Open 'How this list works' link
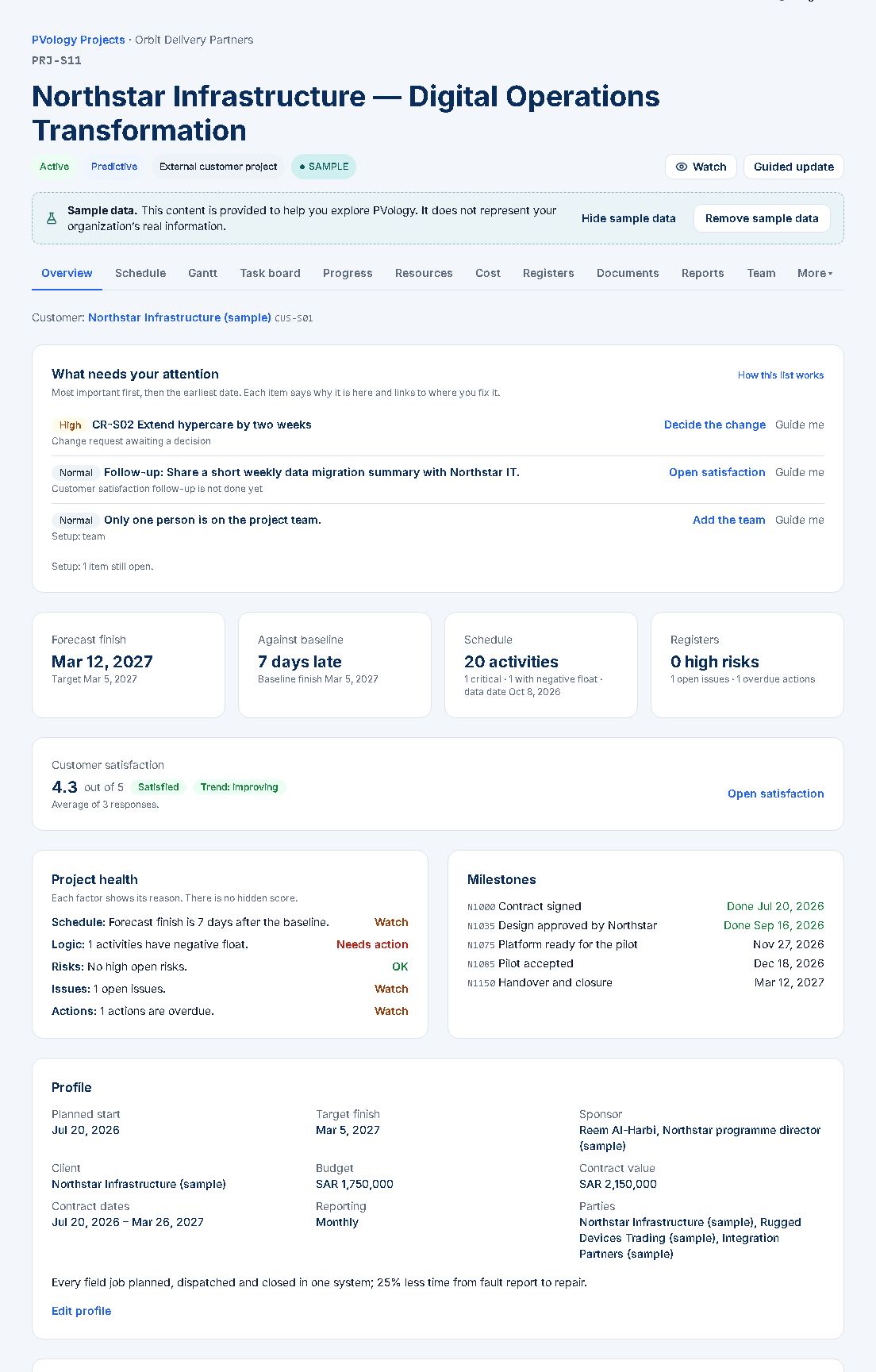This screenshot has height=1372, width=876. click(x=781, y=375)
